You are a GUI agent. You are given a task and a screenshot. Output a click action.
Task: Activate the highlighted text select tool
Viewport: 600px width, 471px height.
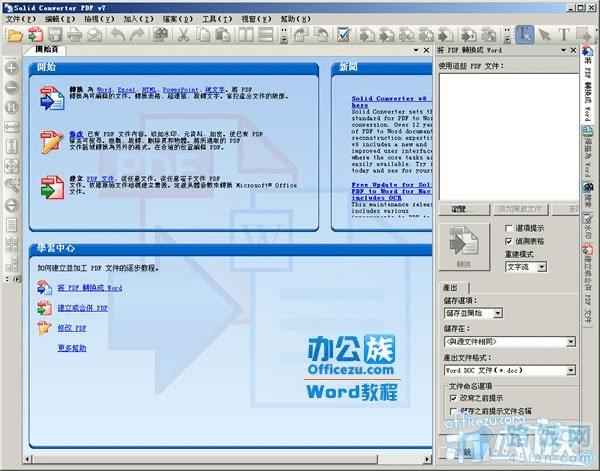coord(525,34)
